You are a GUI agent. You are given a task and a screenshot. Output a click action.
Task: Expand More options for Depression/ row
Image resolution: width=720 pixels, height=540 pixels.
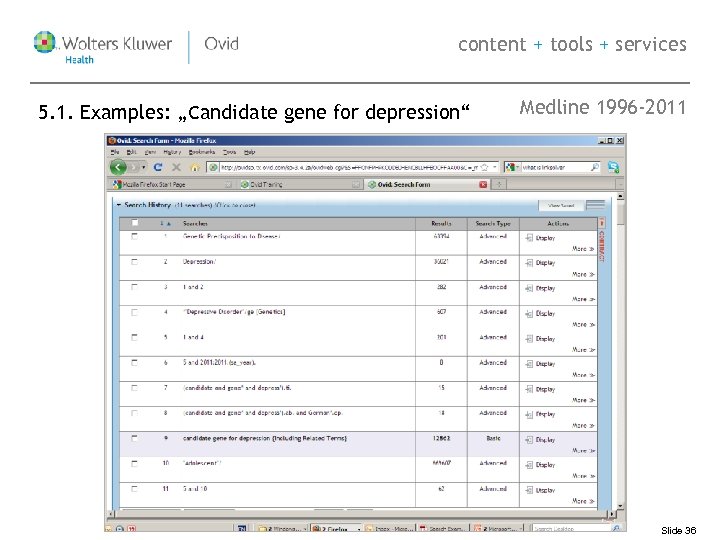(x=583, y=274)
